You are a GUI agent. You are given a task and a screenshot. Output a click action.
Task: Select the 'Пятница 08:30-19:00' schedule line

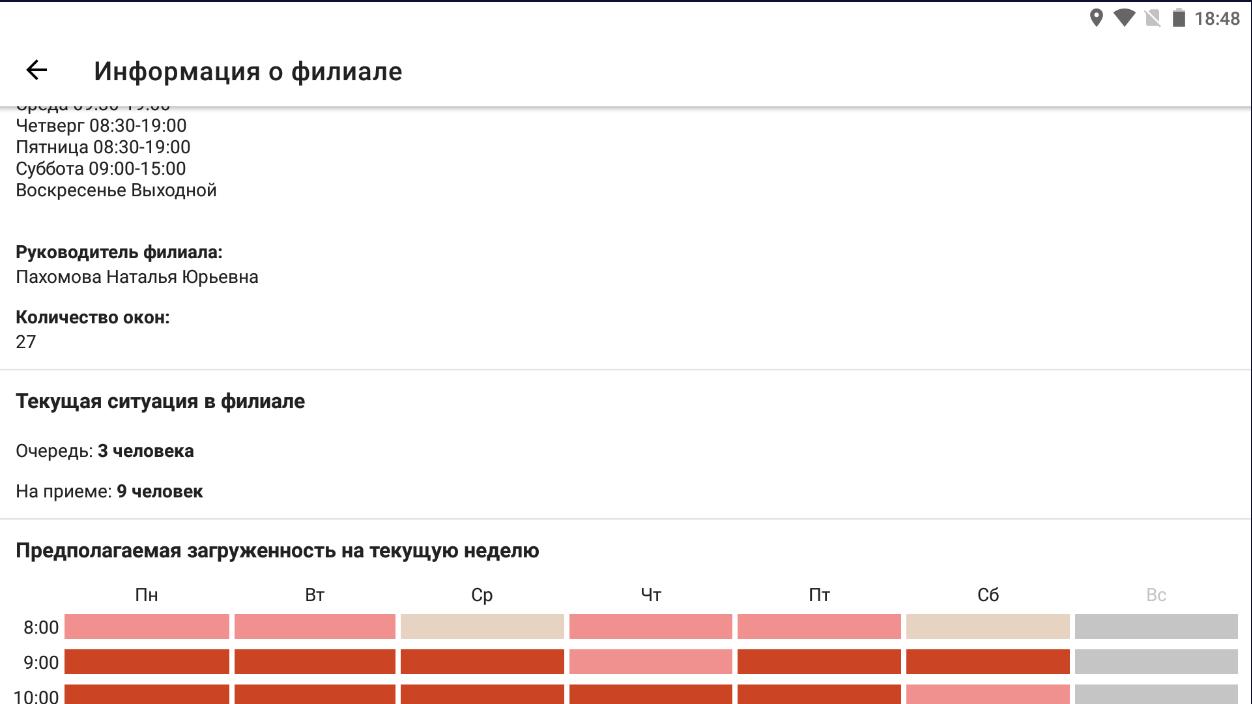click(103, 147)
